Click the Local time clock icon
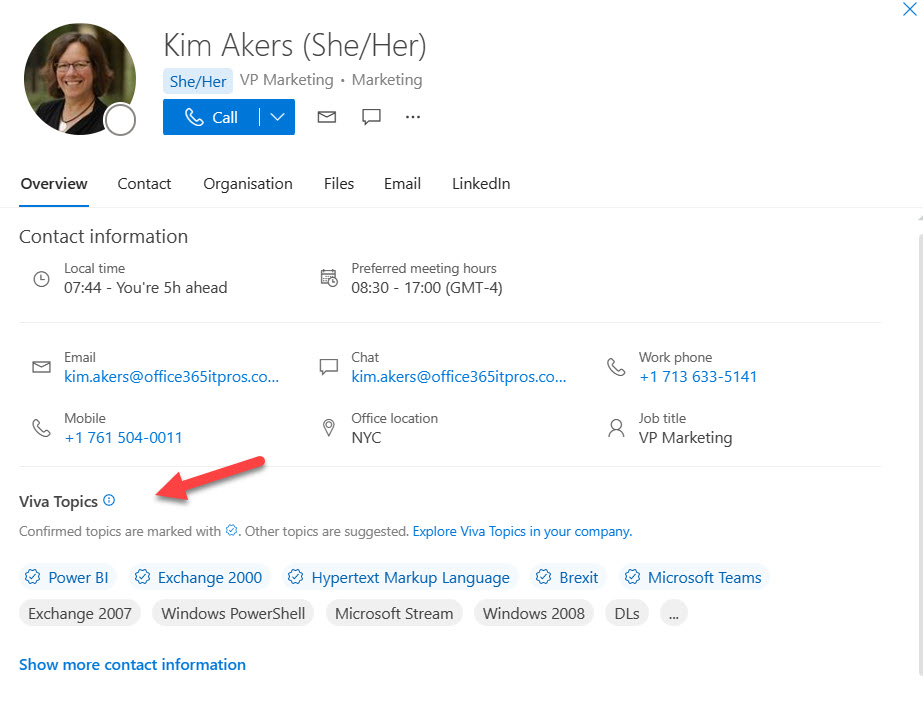The height and width of the screenshot is (725, 923). coord(41,279)
